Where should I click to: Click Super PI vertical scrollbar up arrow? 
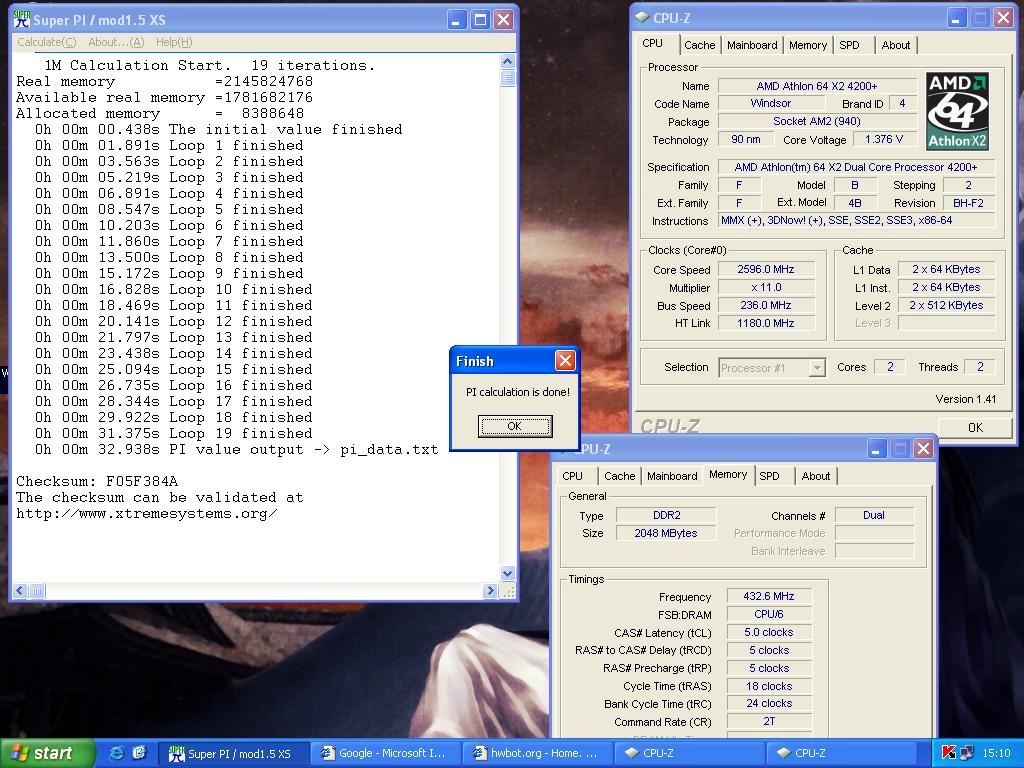(507, 61)
